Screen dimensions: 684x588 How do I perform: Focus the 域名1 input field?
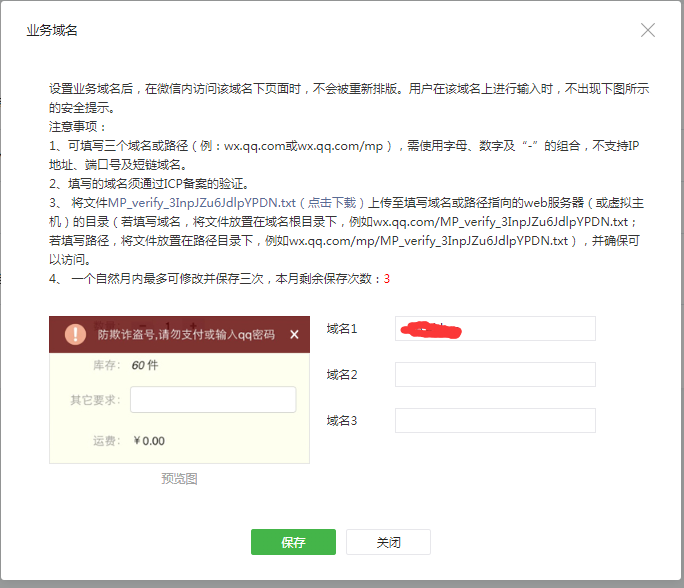[495, 329]
